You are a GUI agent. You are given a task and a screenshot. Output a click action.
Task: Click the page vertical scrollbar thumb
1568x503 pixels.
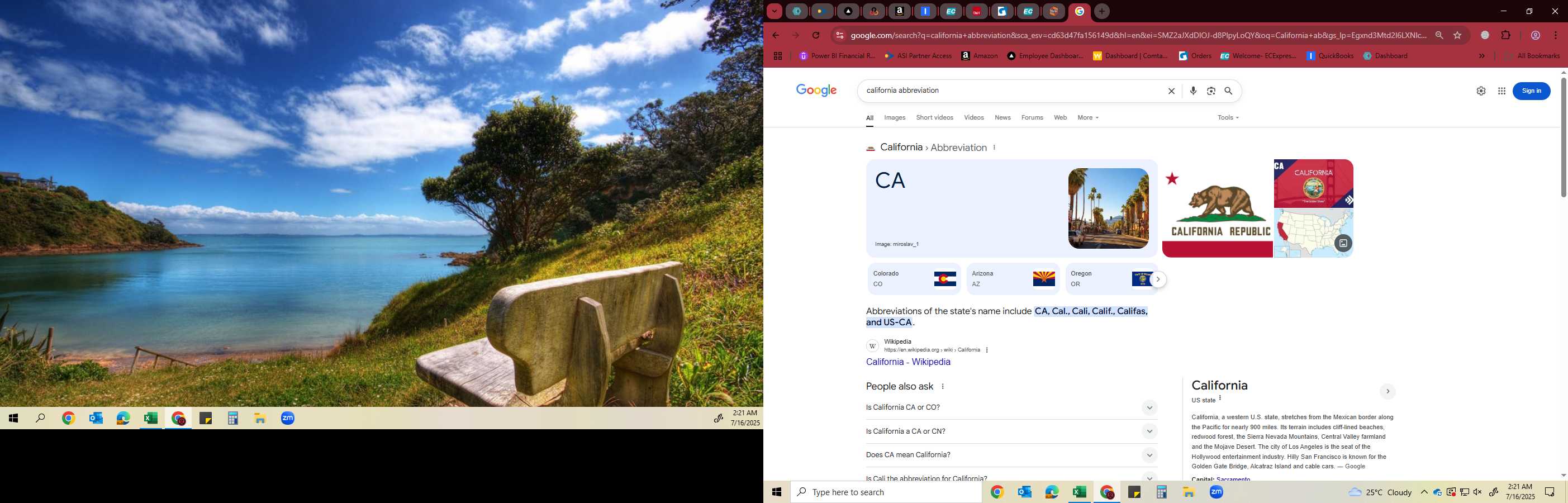coord(1562,137)
